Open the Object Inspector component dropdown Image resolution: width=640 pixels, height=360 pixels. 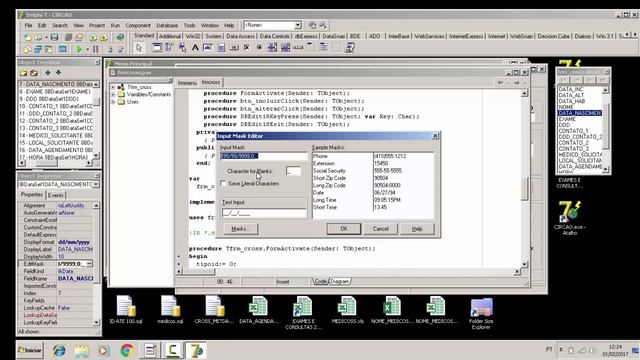pos(96,184)
